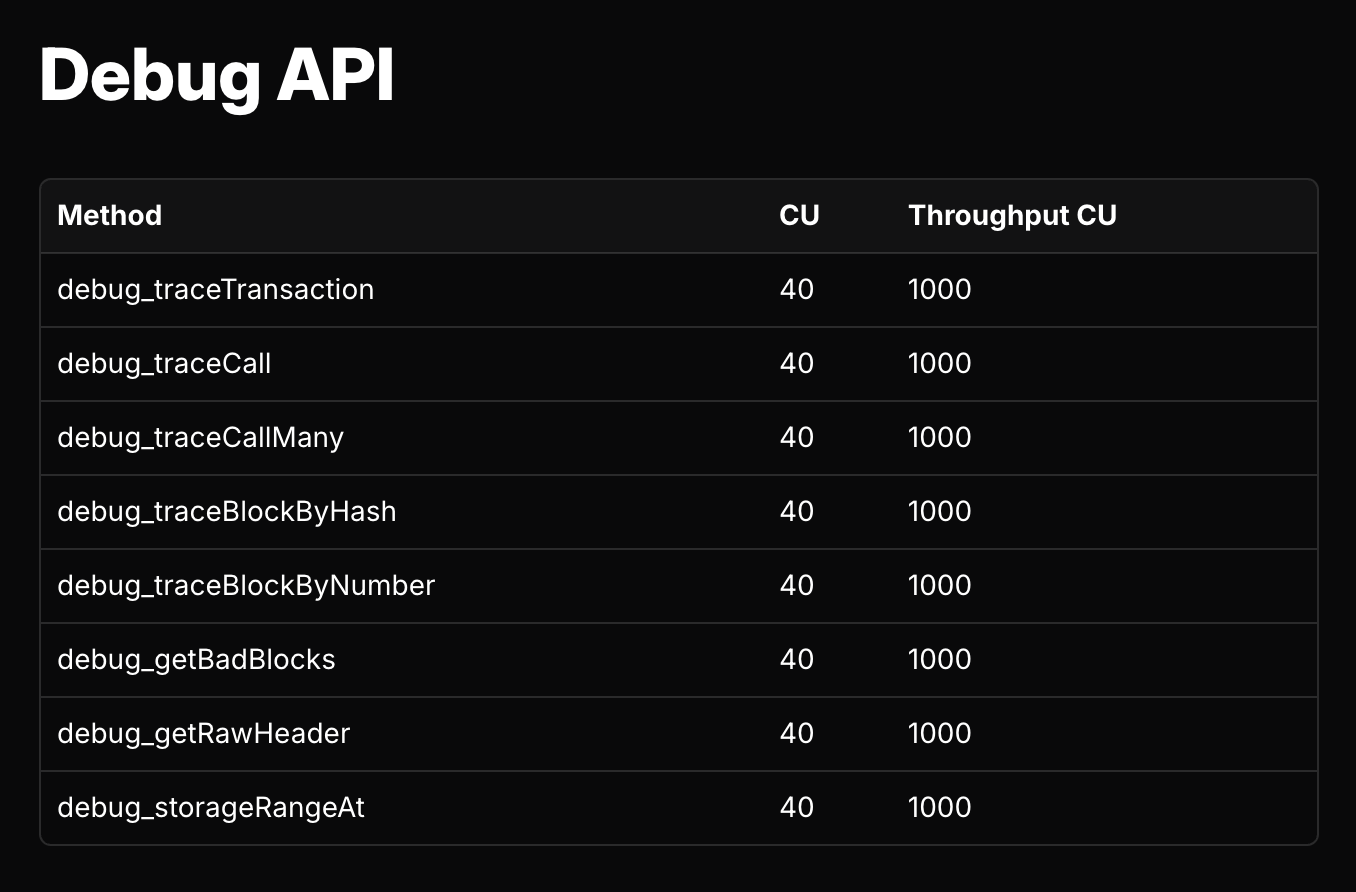Select the debug_traceBlockByHash method name
This screenshot has width=1356, height=892.
[227, 512]
